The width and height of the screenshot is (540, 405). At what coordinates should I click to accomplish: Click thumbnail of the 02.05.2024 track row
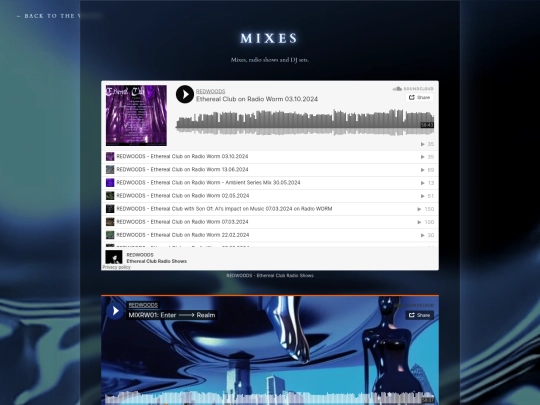coord(110,196)
